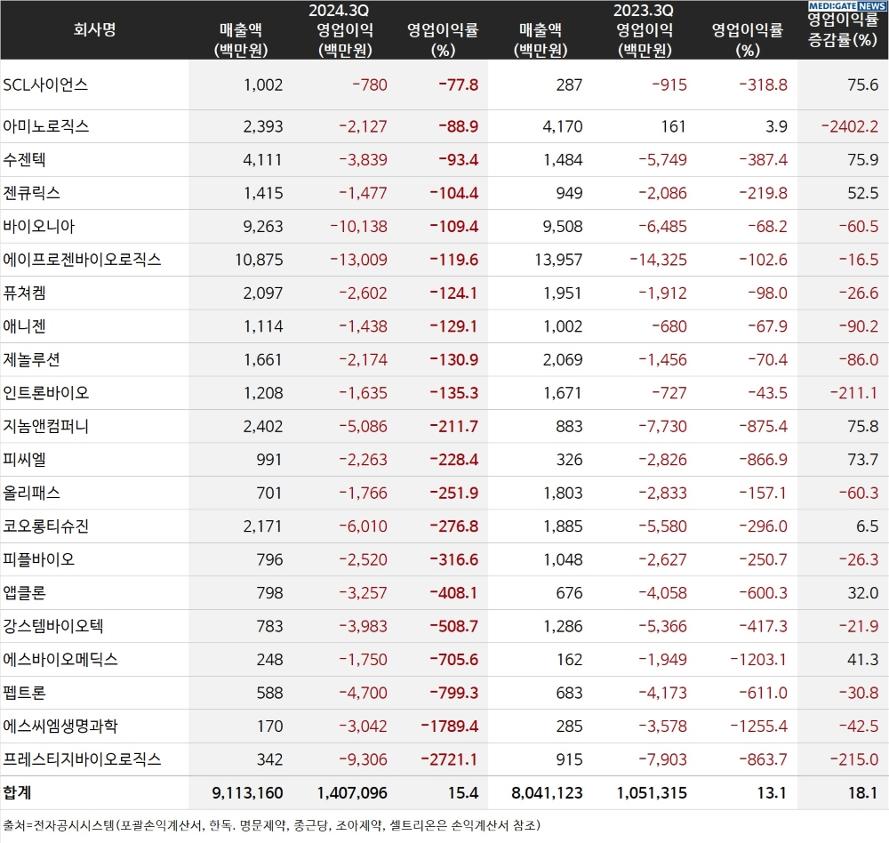This screenshot has height=843, width=889.
Task: Select total margin value '15.4'
Action: point(463,793)
